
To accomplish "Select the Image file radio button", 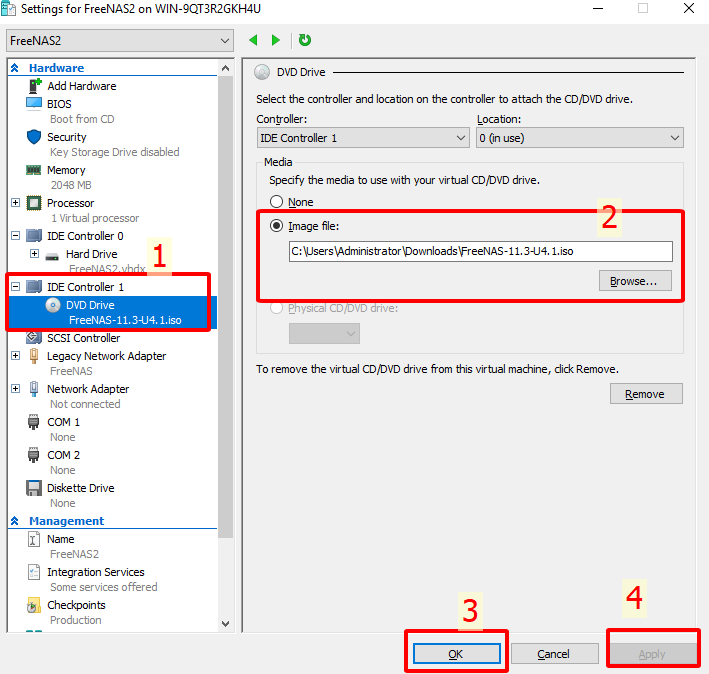I will click(x=276, y=226).
